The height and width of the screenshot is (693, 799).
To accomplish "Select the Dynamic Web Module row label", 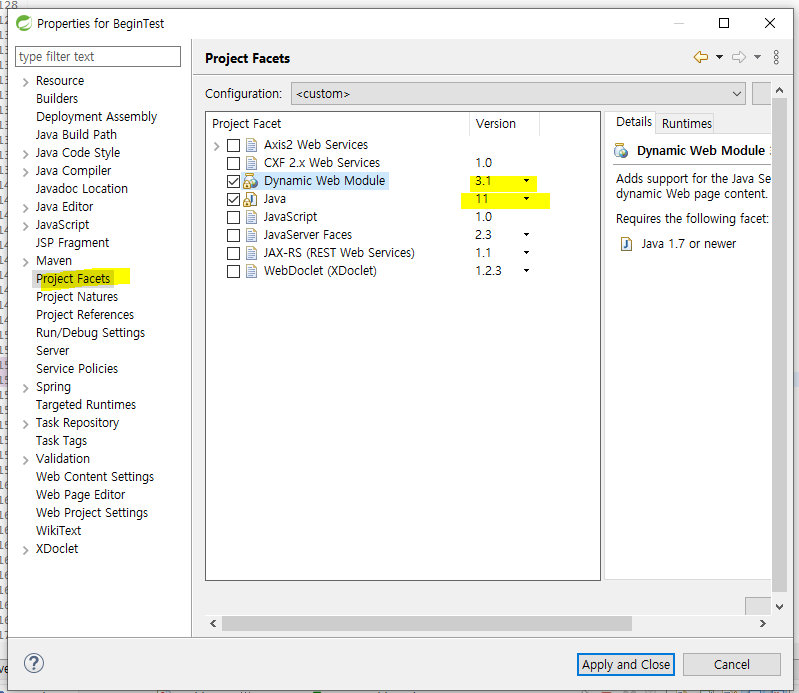I will 324,181.
